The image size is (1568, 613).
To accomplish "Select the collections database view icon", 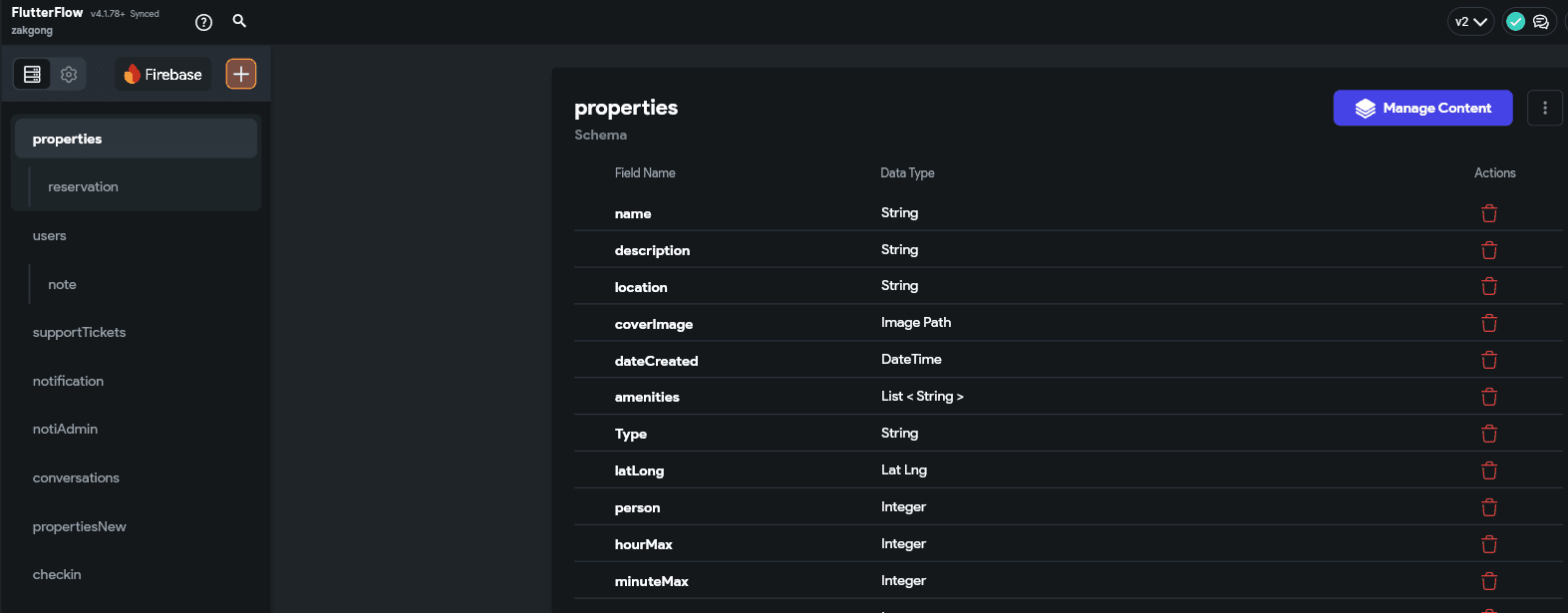I will pos(32,75).
